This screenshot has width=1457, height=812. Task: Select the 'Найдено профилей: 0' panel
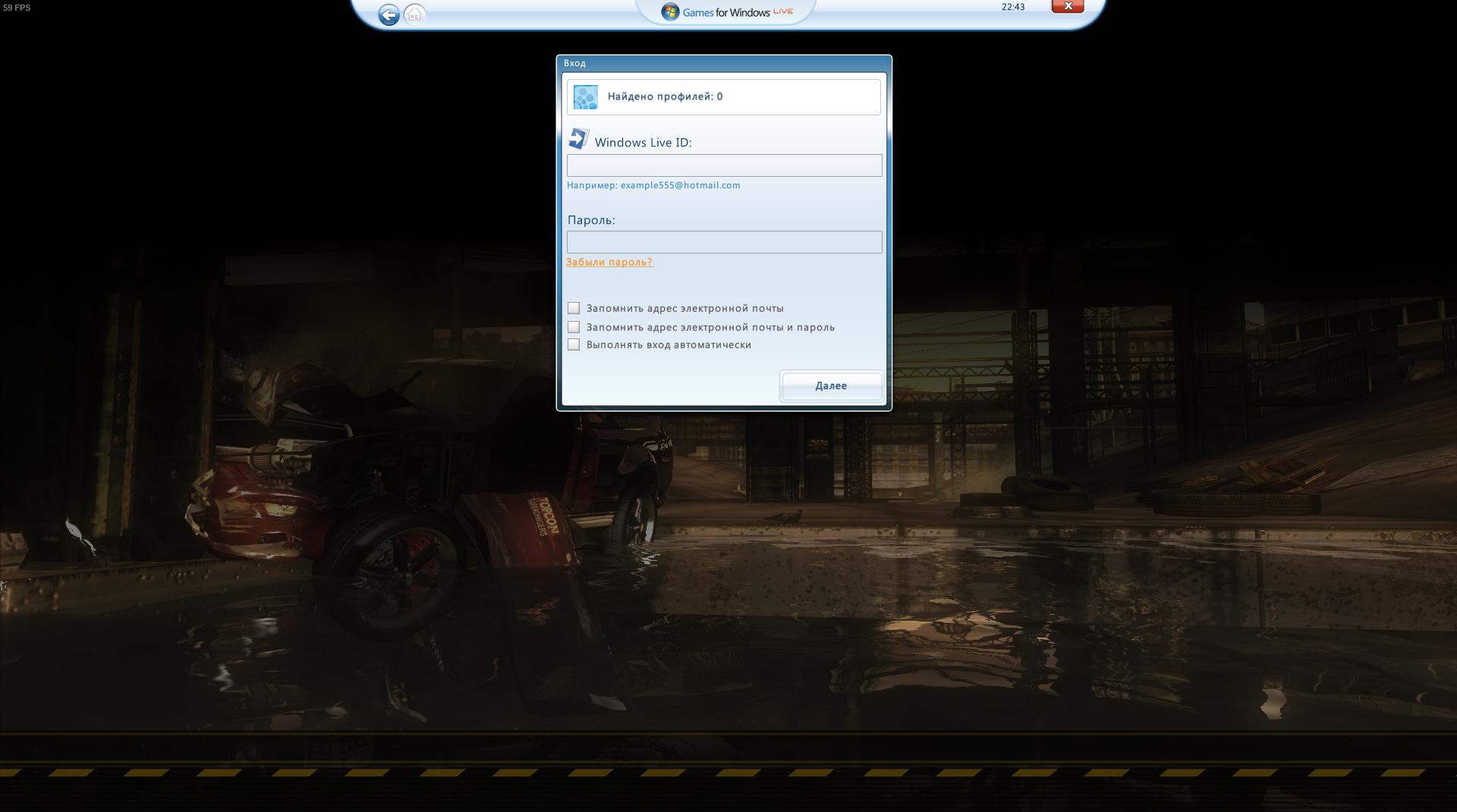pos(723,97)
